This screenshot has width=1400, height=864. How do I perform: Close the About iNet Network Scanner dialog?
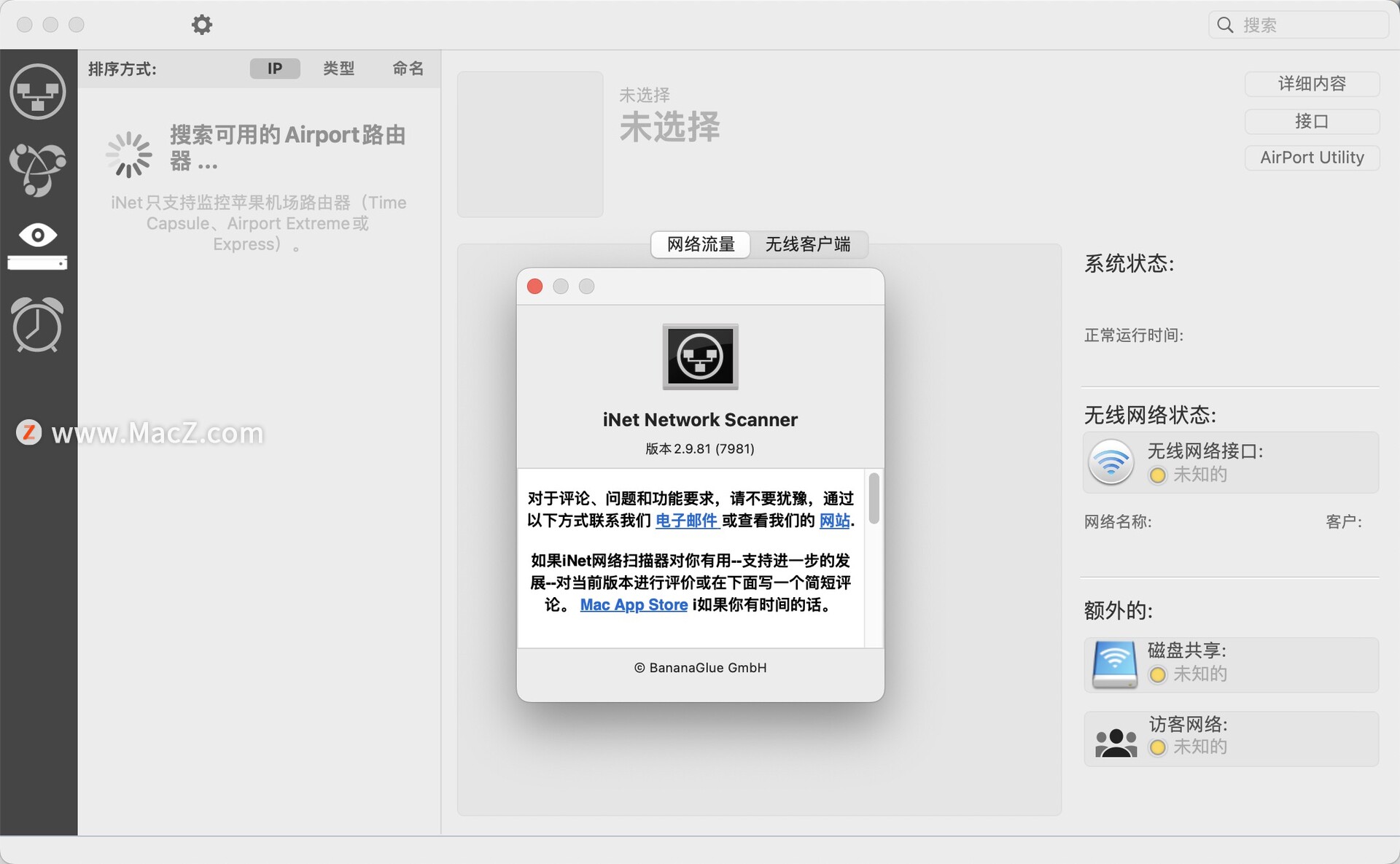[x=534, y=287]
